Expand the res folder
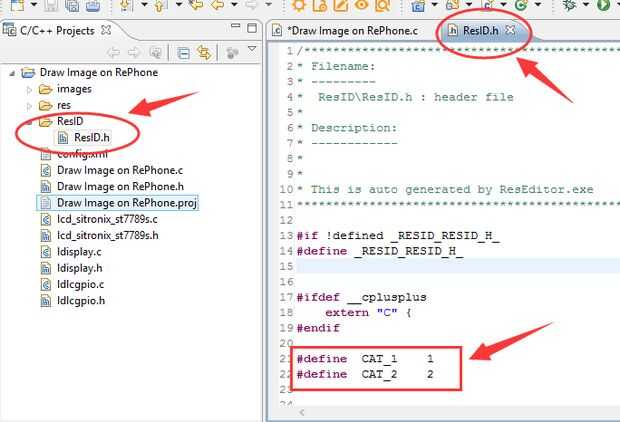Image resolution: width=620 pixels, height=422 pixels. pos(29,106)
